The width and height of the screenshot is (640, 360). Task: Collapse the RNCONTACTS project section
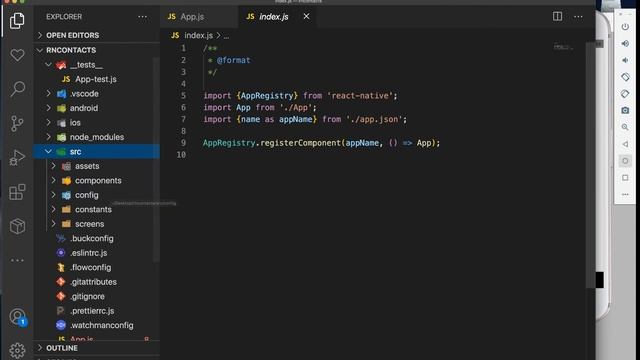(x=96, y=50)
